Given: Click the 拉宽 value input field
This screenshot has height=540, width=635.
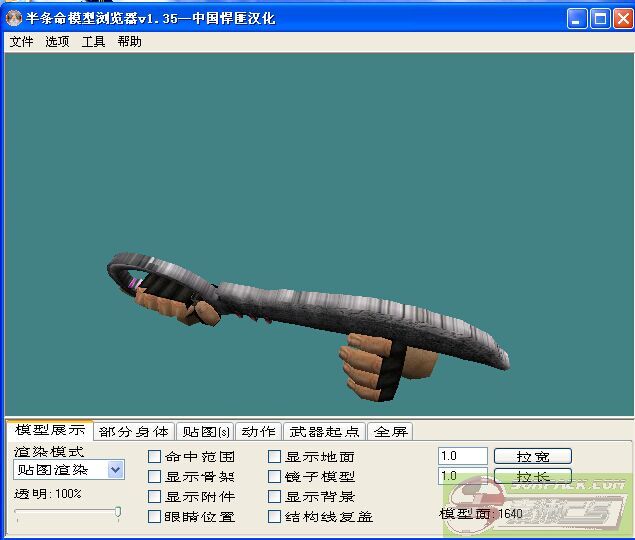Looking at the screenshot, I should click(x=462, y=456).
